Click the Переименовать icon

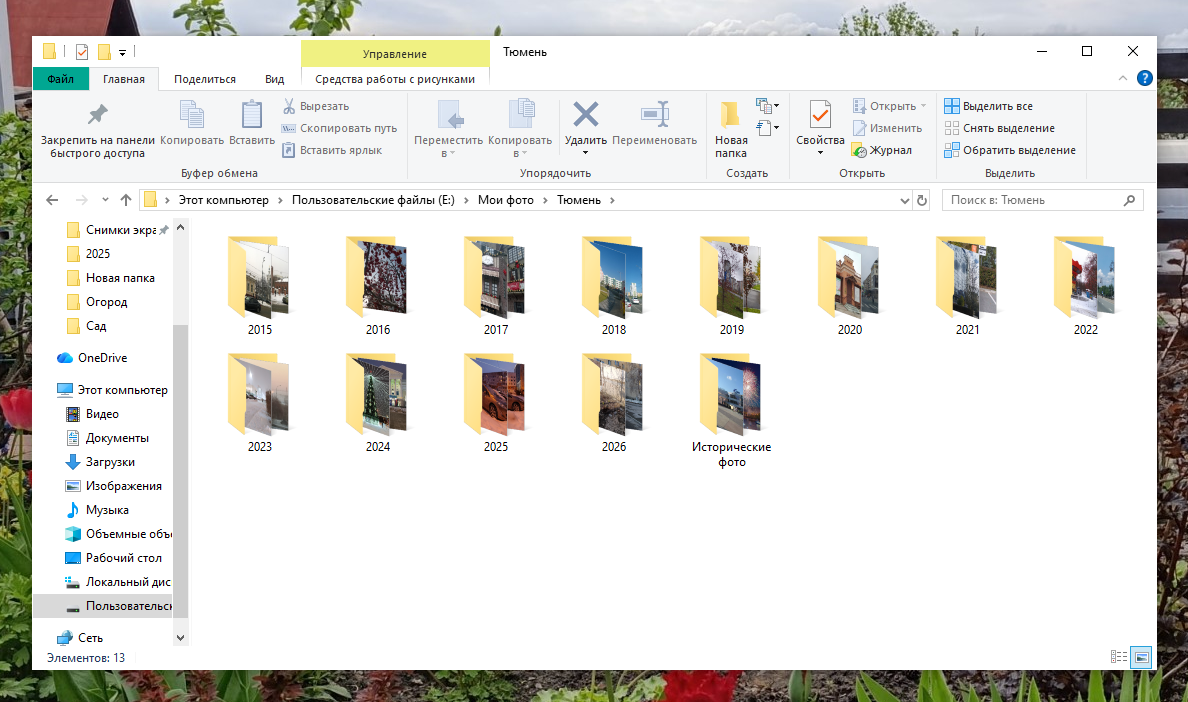click(655, 114)
